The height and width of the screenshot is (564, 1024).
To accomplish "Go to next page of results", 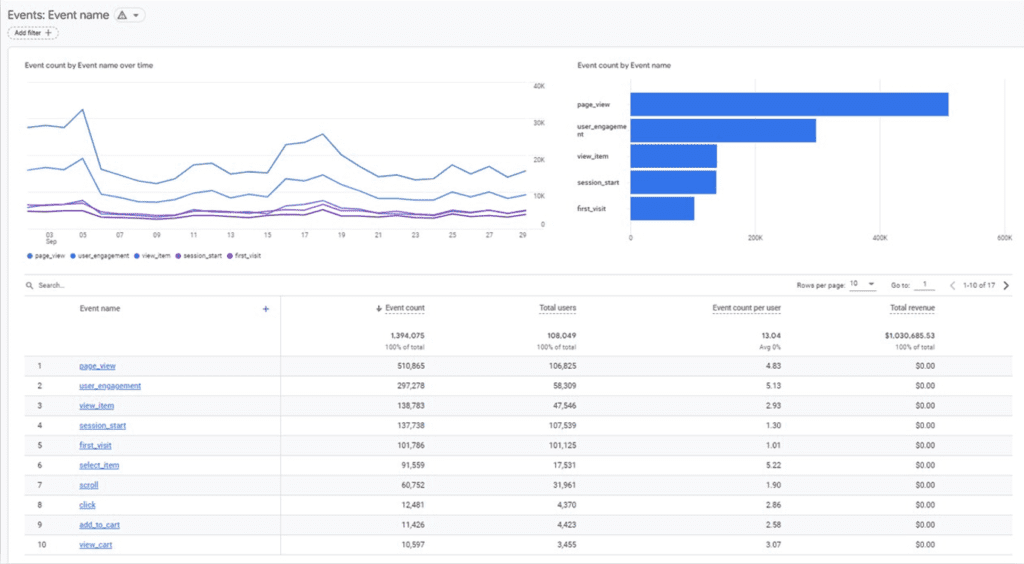I will [1006, 285].
